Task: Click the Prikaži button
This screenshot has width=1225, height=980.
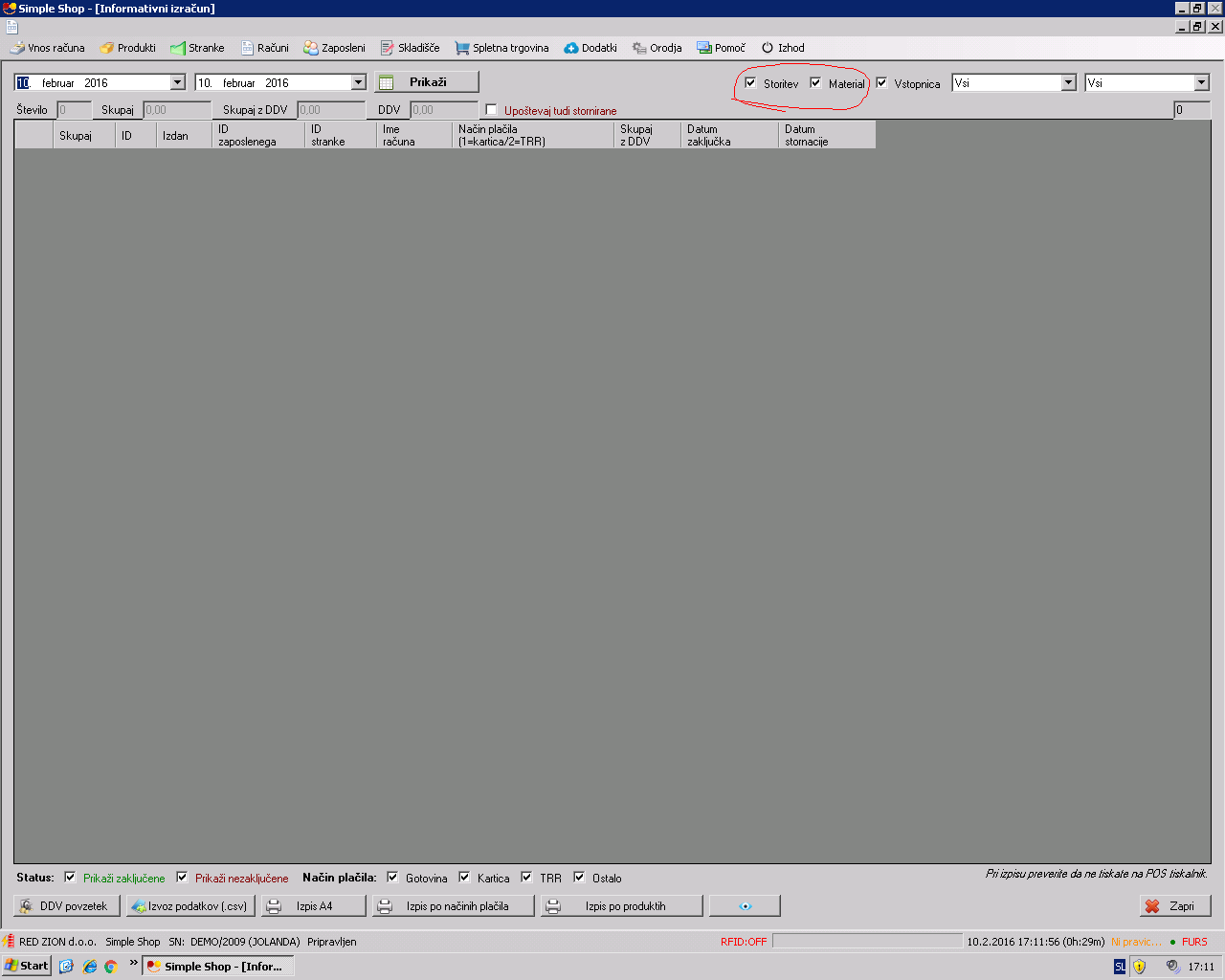Action: pos(427,82)
